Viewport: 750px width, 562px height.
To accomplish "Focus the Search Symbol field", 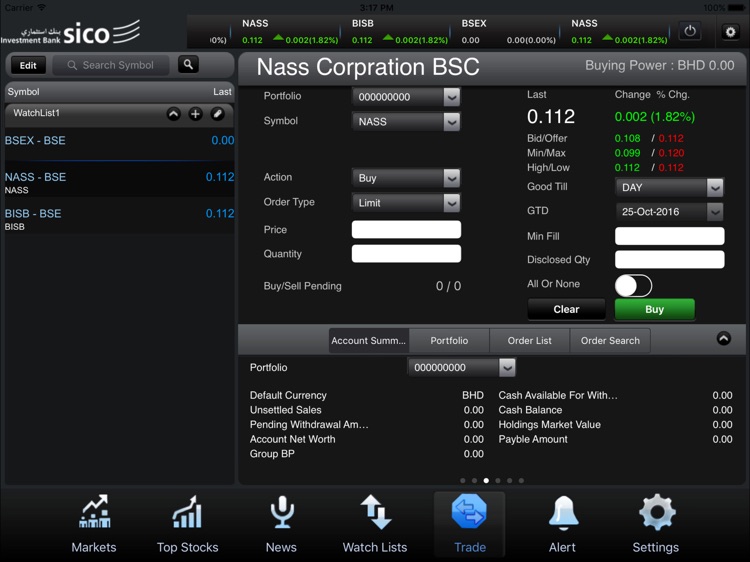I will coord(111,65).
